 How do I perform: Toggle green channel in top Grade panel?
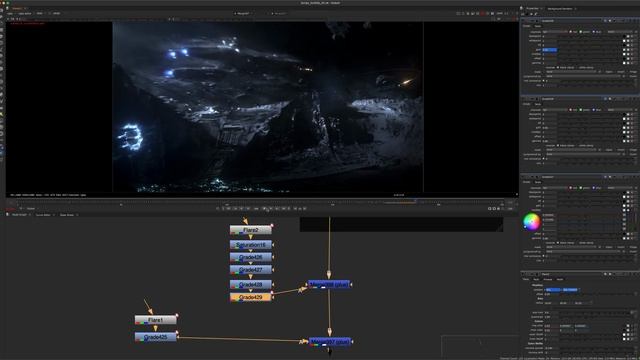581,32
